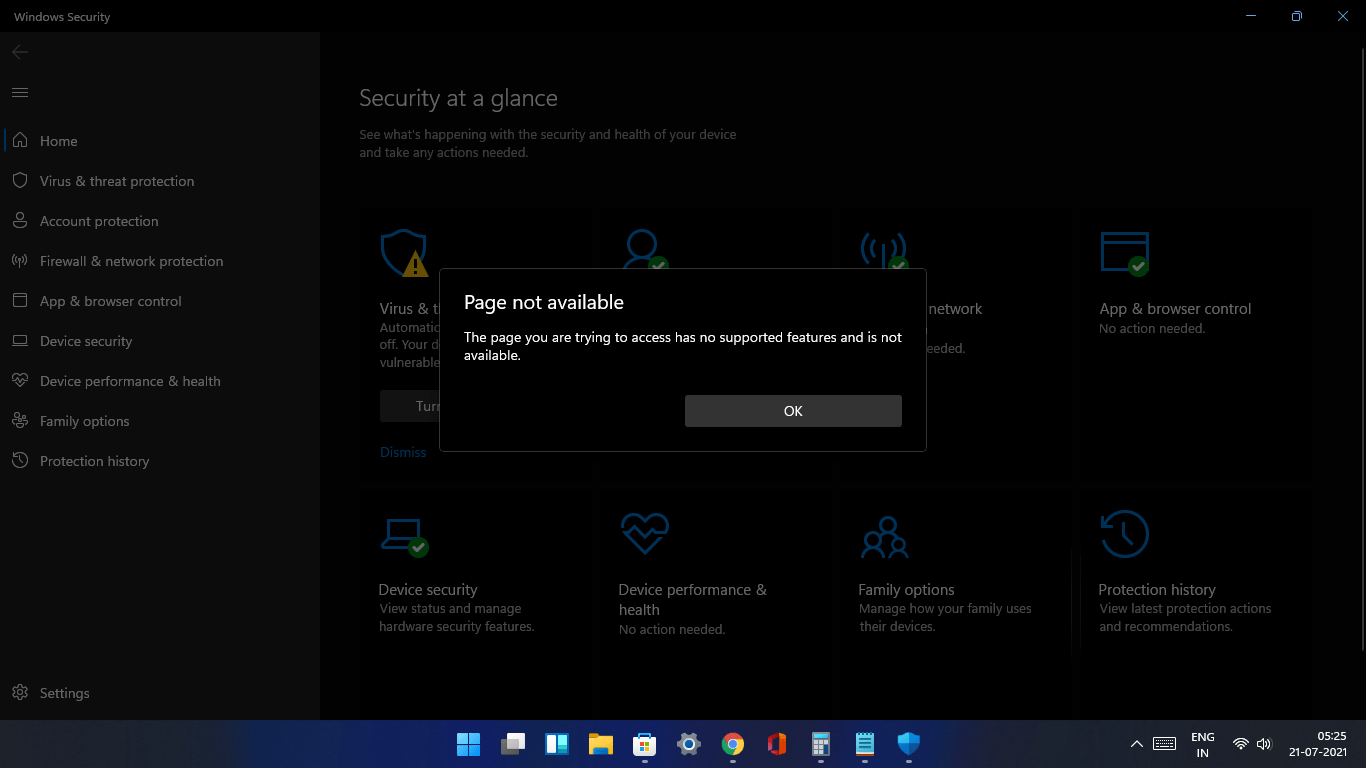Open Microsoft Store from the taskbar
Image resolution: width=1366 pixels, height=768 pixels.
click(x=644, y=744)
